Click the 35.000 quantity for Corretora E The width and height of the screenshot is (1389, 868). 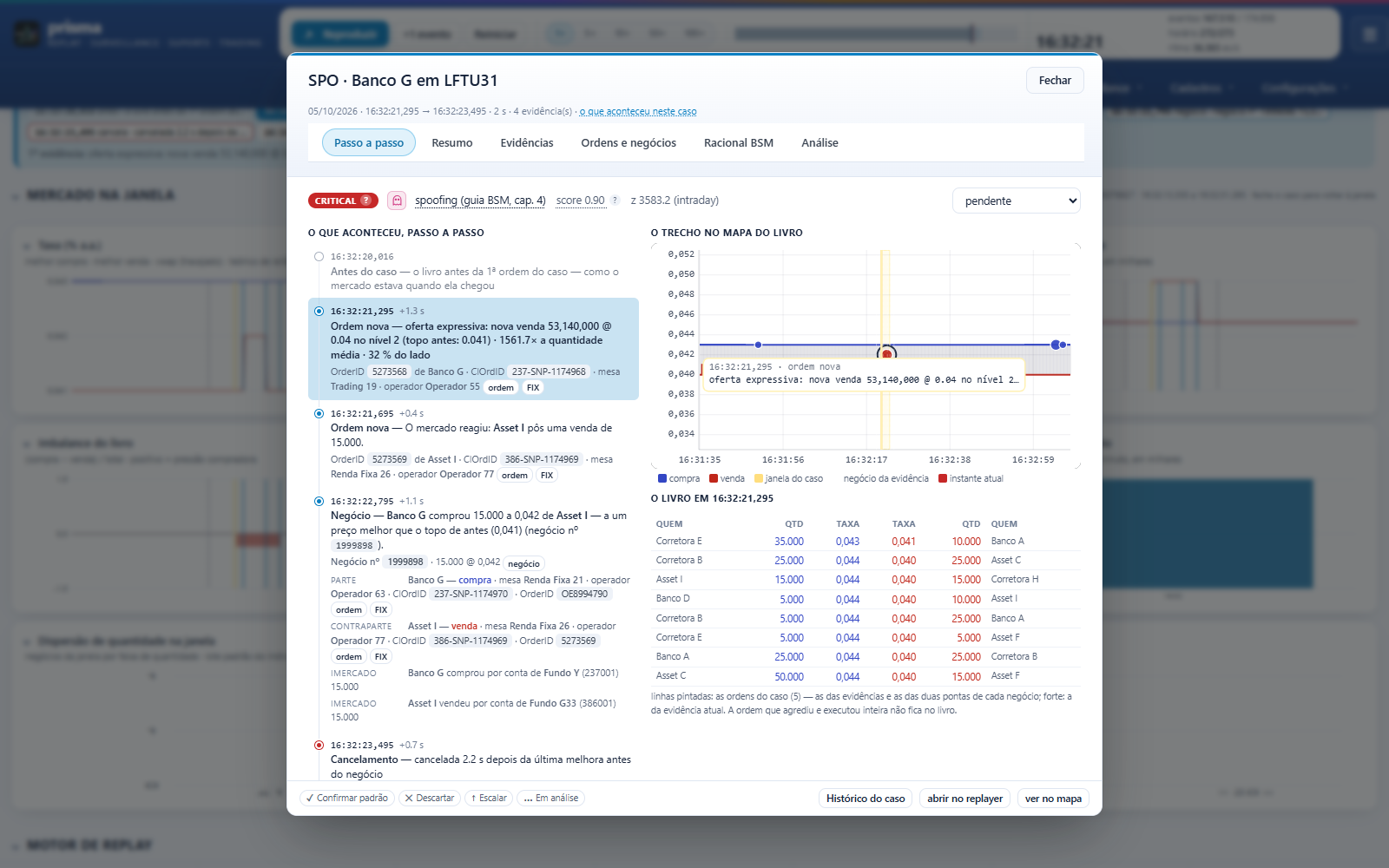pos(789,541)
